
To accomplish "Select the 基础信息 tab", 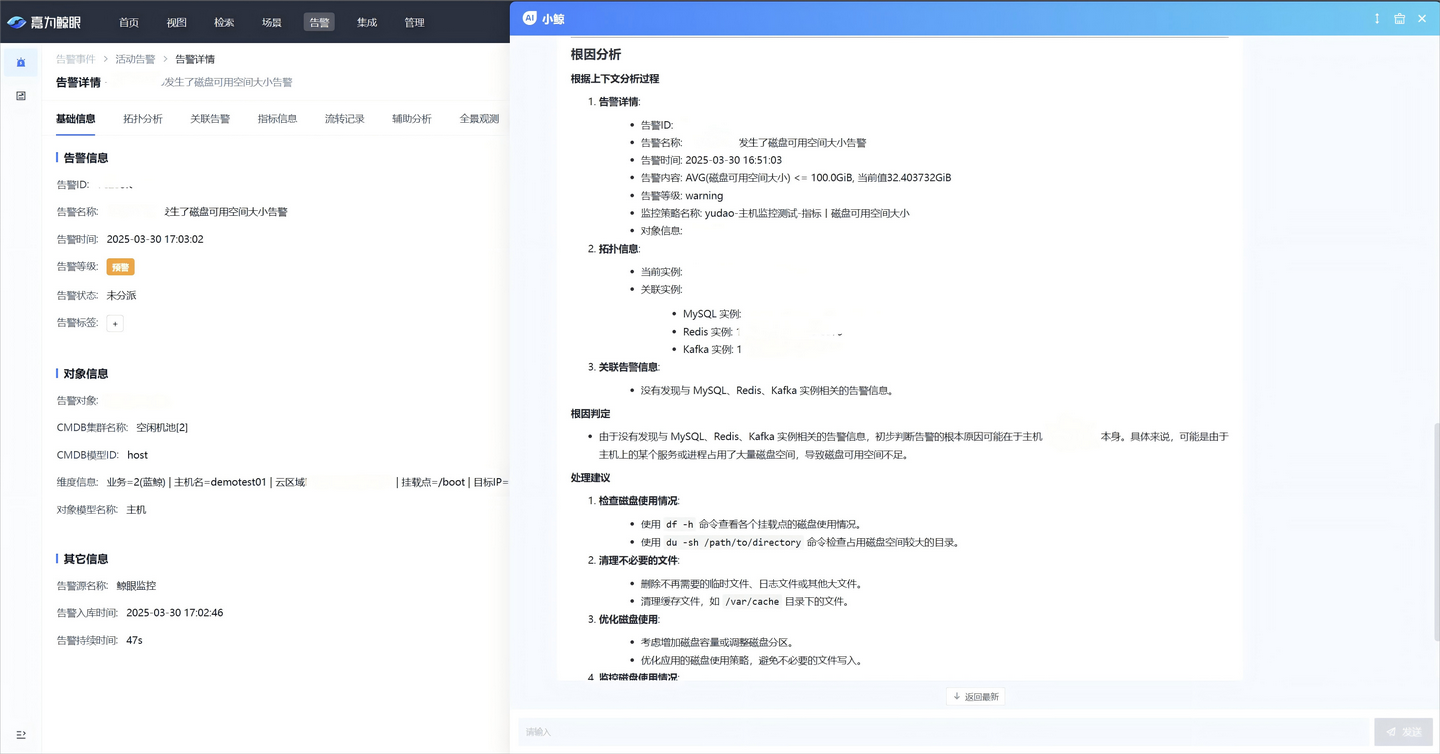I will [76, 119].
